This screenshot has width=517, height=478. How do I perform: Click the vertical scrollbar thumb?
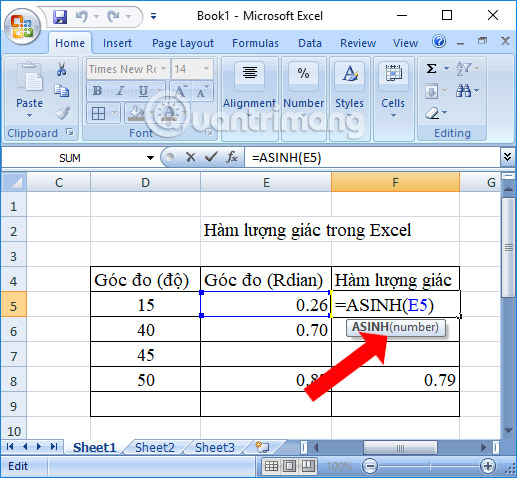click(509, 247)
